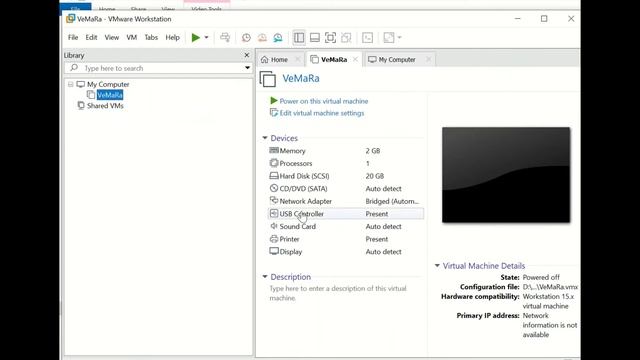Click the large VeMaRa VM header icon
640x360 pixels.
pos(268,79)
